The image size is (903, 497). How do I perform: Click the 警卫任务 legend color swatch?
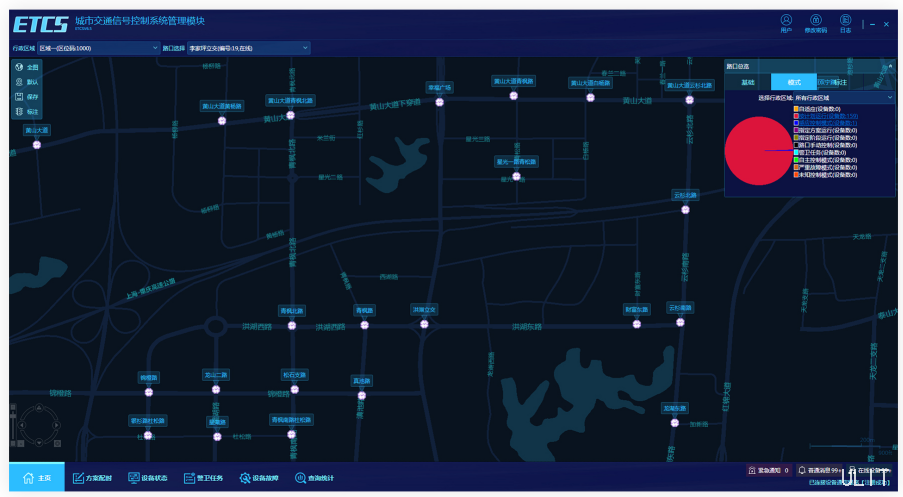pyautogui.click(x=796, y=152)
